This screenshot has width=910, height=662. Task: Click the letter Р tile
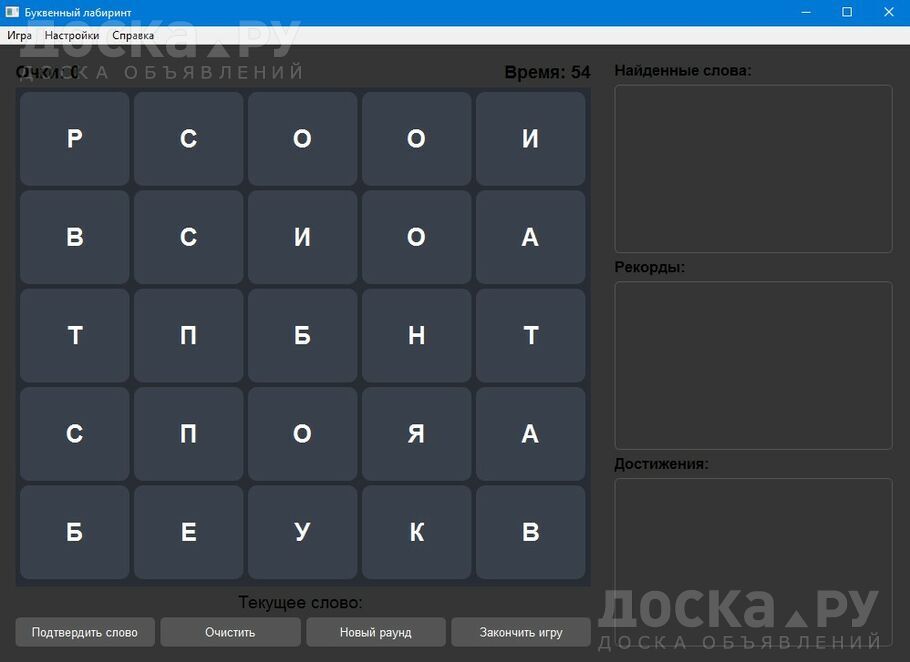[x=75, y=139]
